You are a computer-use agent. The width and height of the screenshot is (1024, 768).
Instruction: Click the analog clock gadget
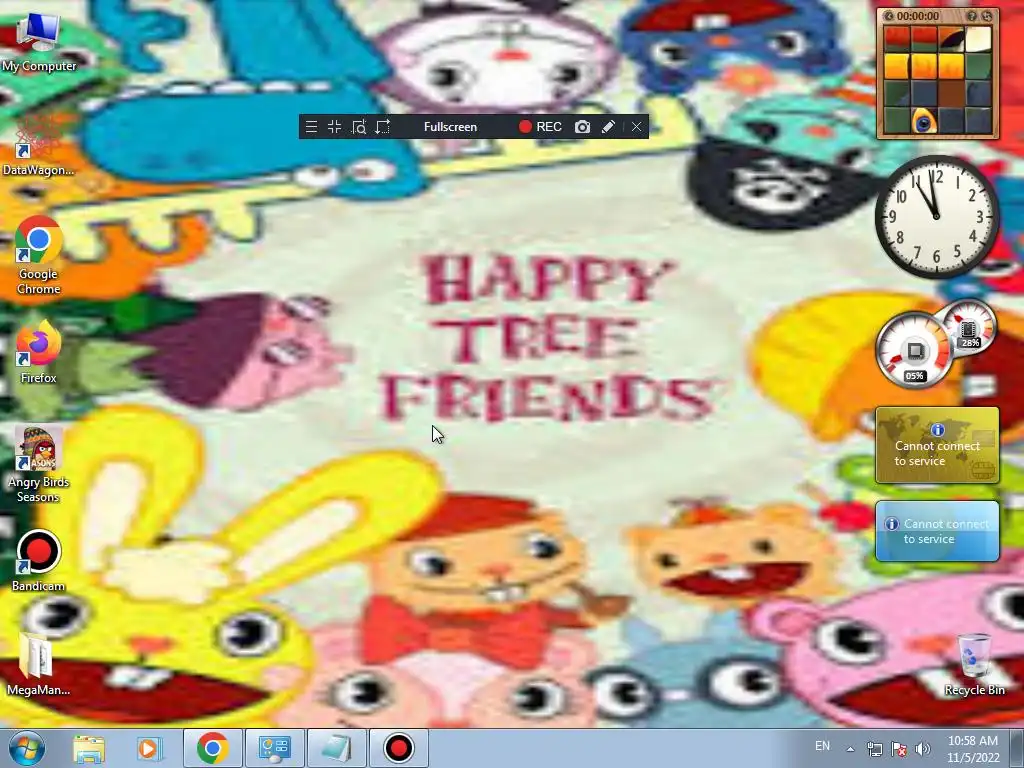coord(937,217)
